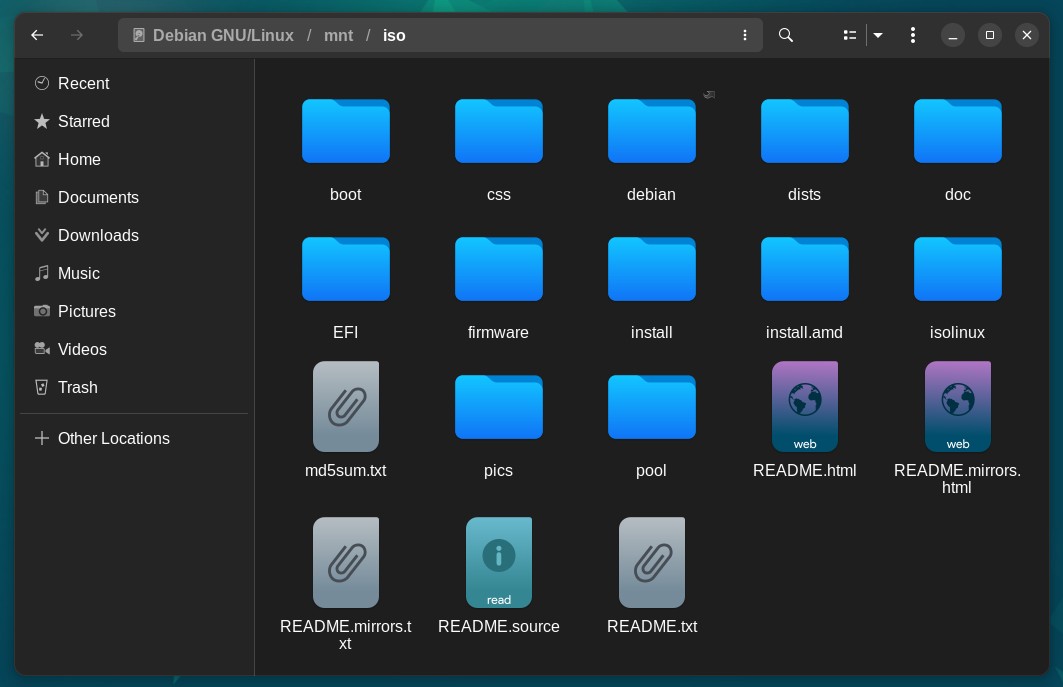Select the README.mirrors.html file icon

[958, 406]
